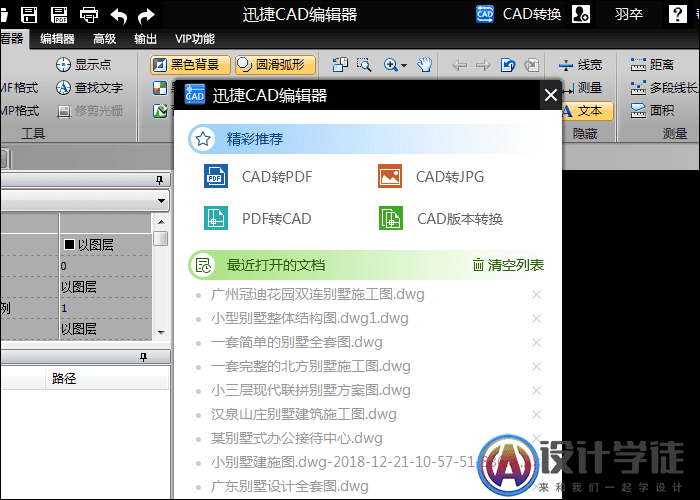Expand the properties panel combo box
Screen dimensions: 700x500
(x=161, y=201)
